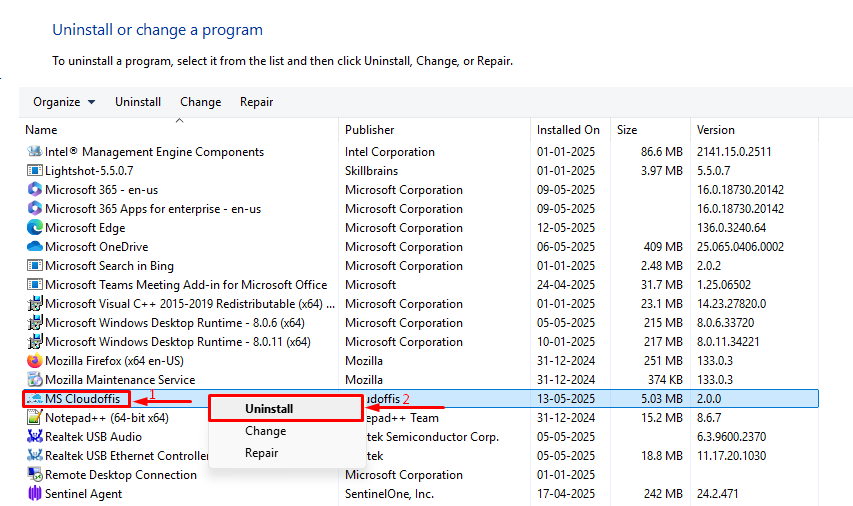Click Repair in the toolbar

256,102
